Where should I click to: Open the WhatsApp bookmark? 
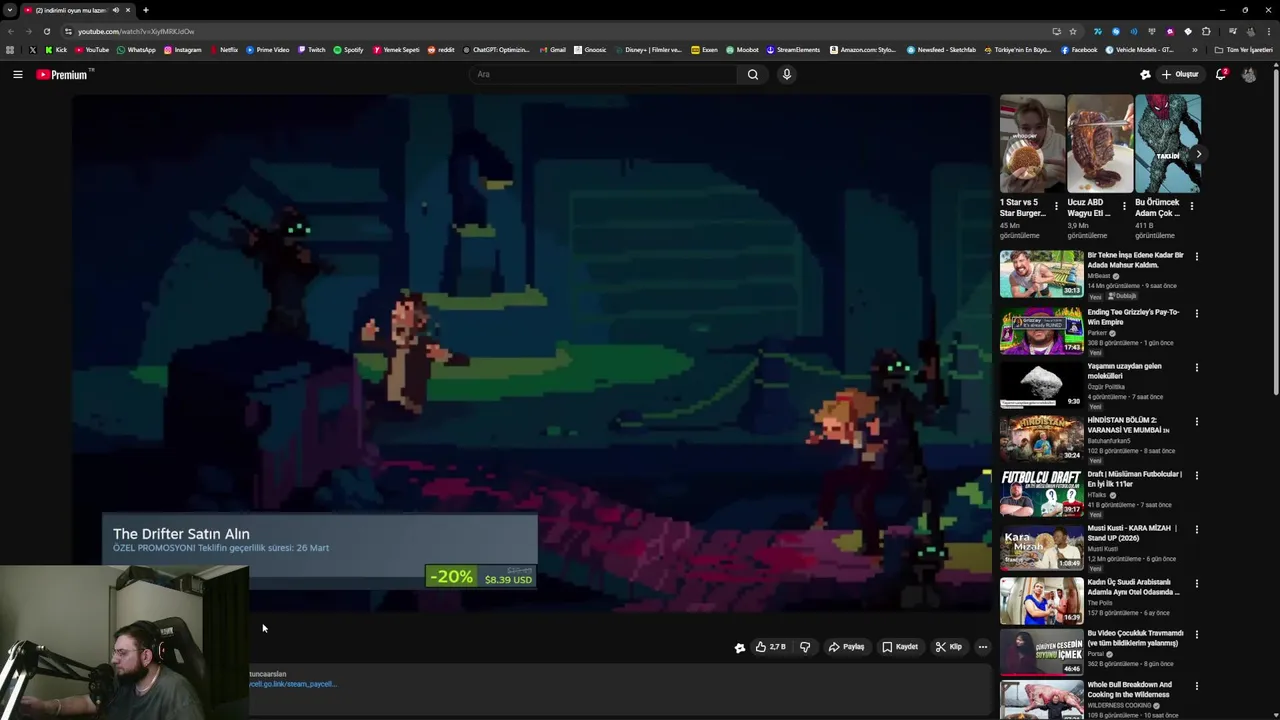click(x=136, y=49)
